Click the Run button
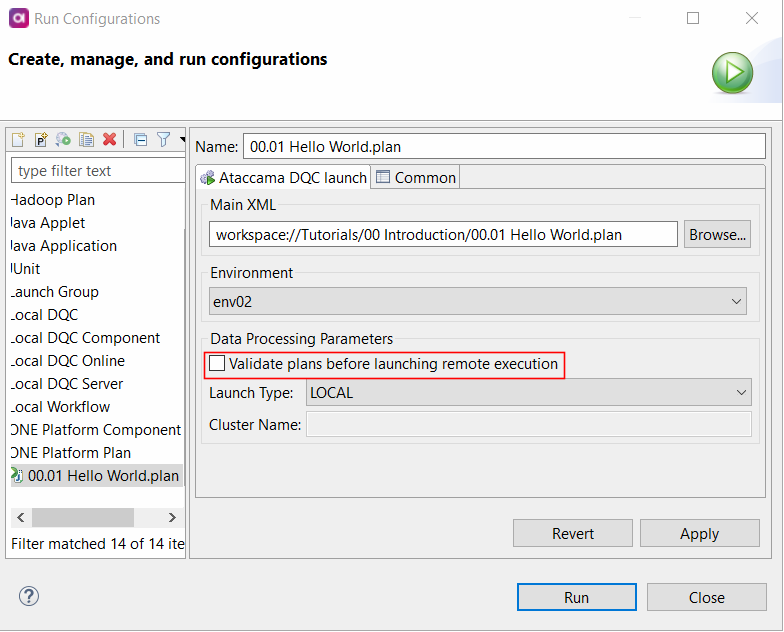 [576, 597]
